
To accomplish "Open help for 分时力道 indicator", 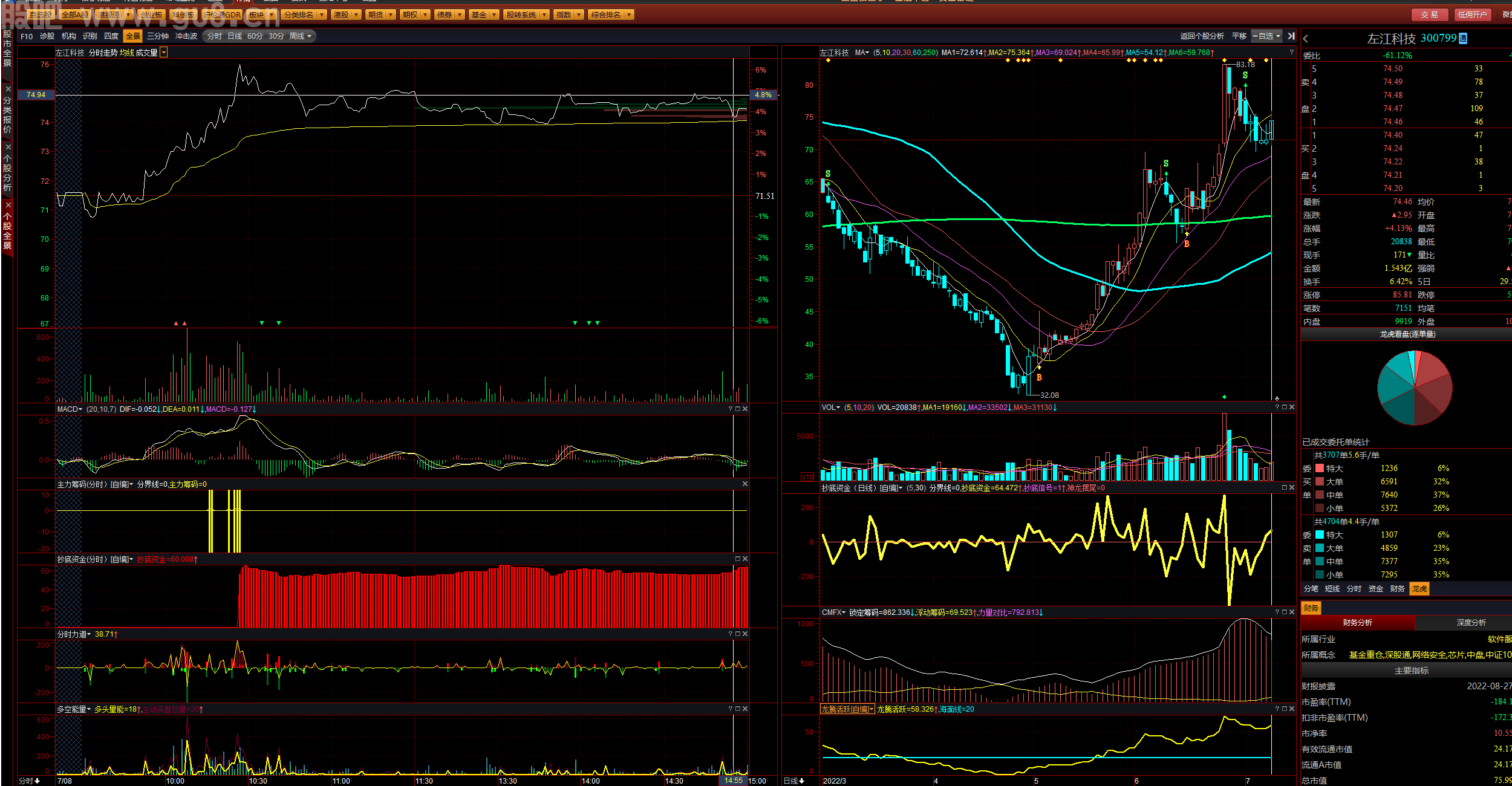I will click(x=731, y=634).
